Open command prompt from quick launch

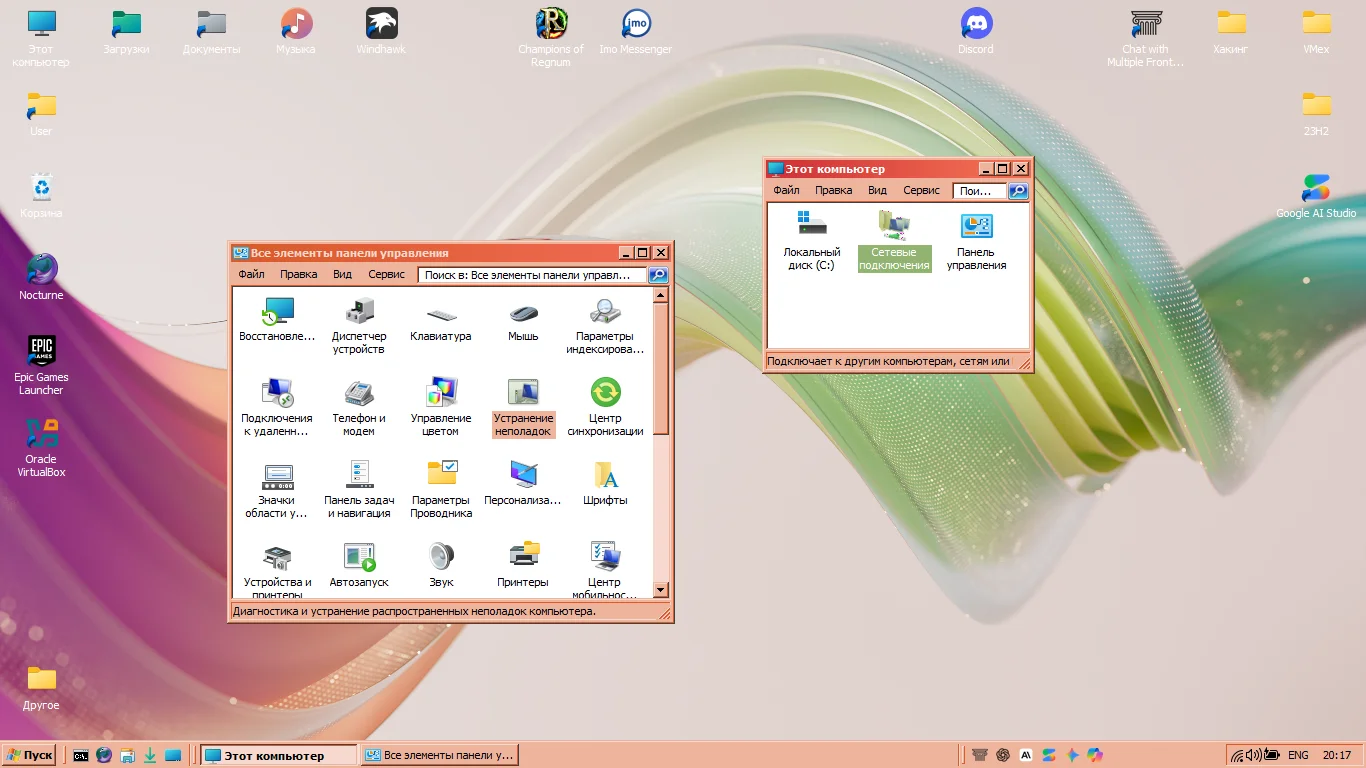click(x=81, y=756)
